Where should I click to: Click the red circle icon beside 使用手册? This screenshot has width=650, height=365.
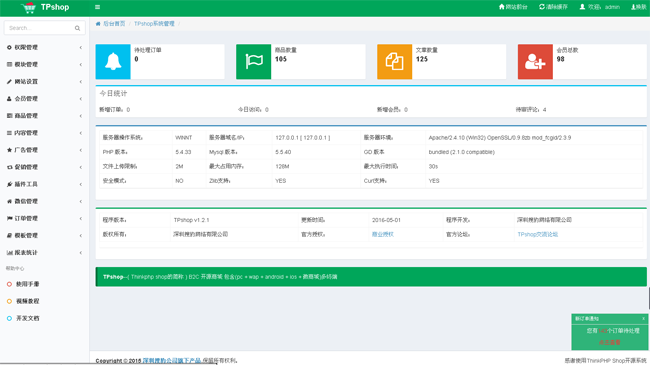pyautogui.click(x=9, y=284)
